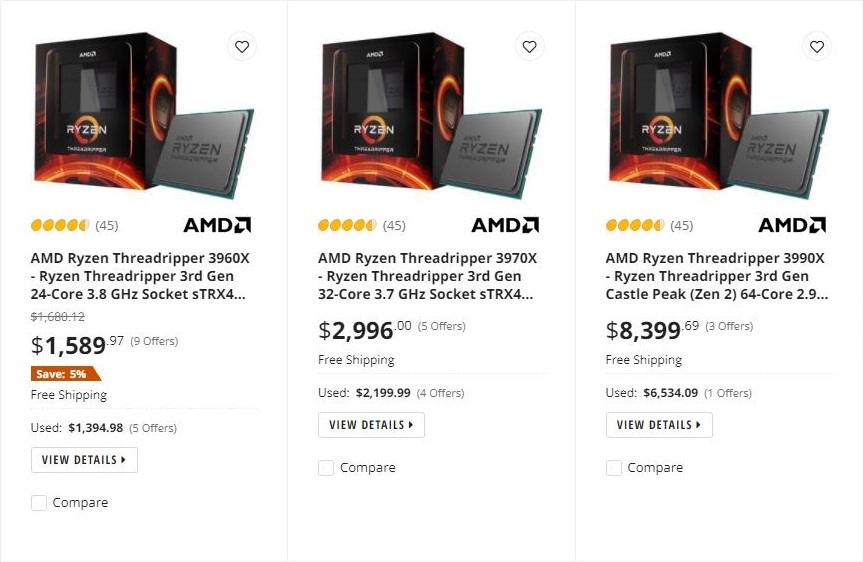
Task: Click AMD brand logo on 3990X card
Action: coord(792,225)
